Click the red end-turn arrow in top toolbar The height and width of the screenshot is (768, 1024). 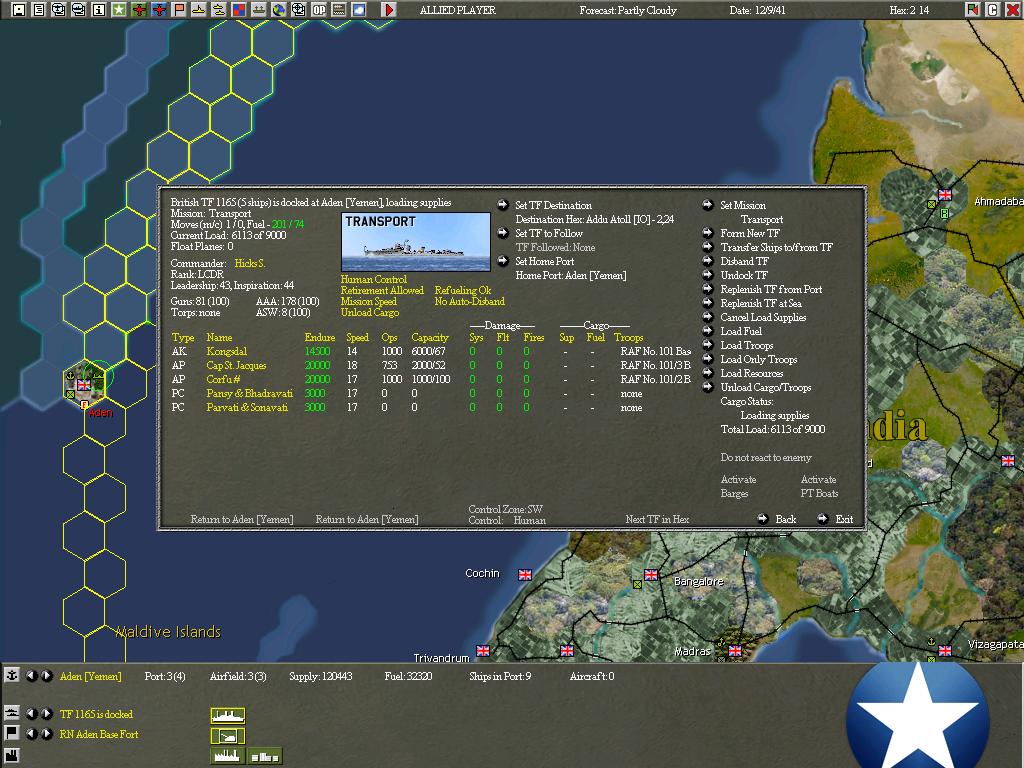point(389,10)
